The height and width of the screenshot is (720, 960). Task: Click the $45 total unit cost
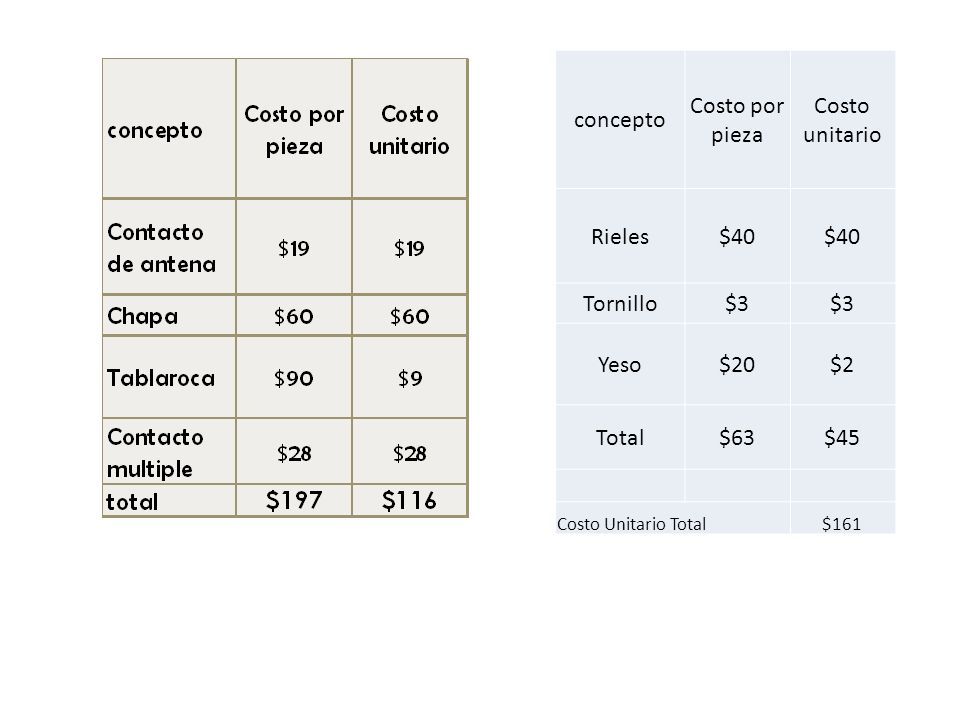point(842,437)
